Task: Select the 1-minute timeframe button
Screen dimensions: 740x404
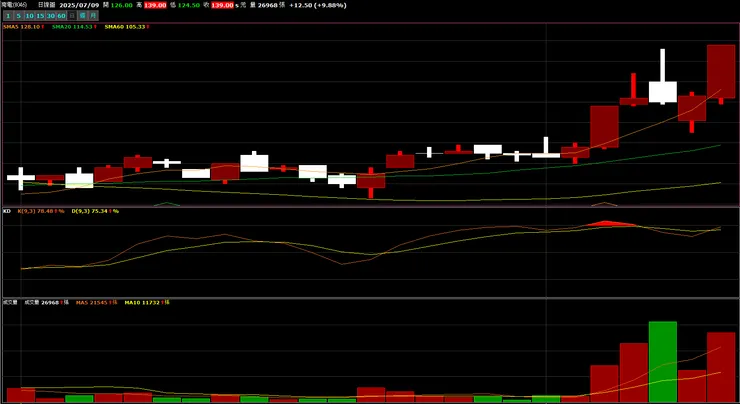Action: 8,16
